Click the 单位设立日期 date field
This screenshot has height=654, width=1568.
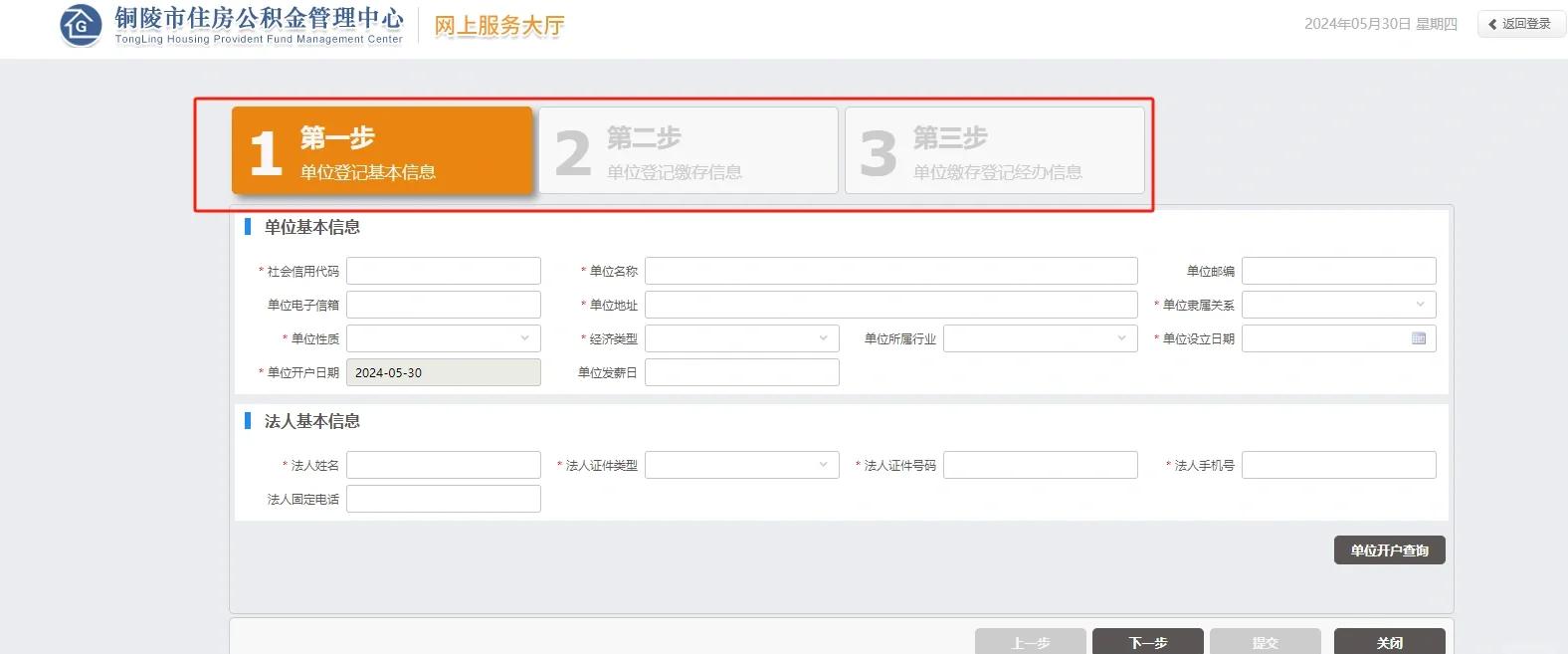(x=1339, y=338)
